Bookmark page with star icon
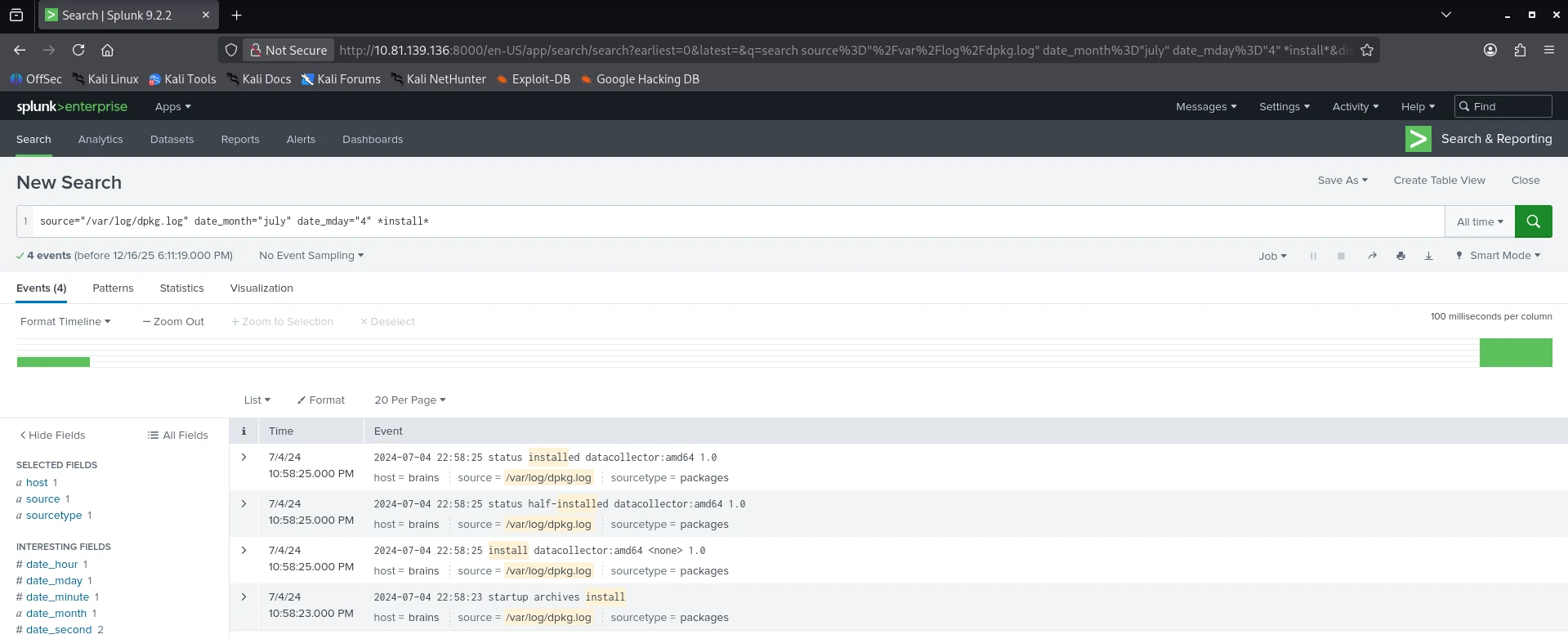 (x=1366, y=50)
